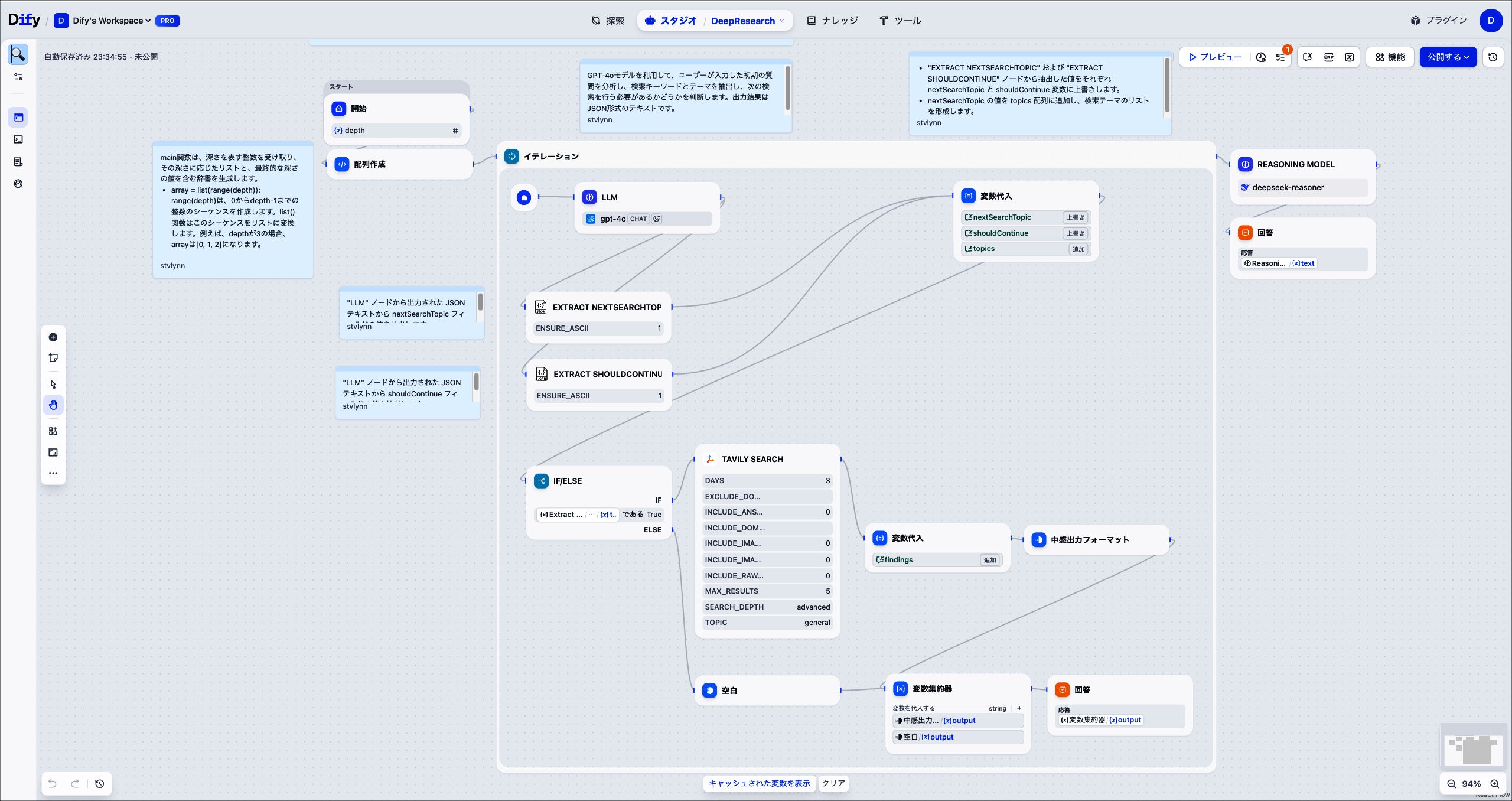Toggle hand pan mode
Viewport: 1512px width, 801px height.
(53, 405)
